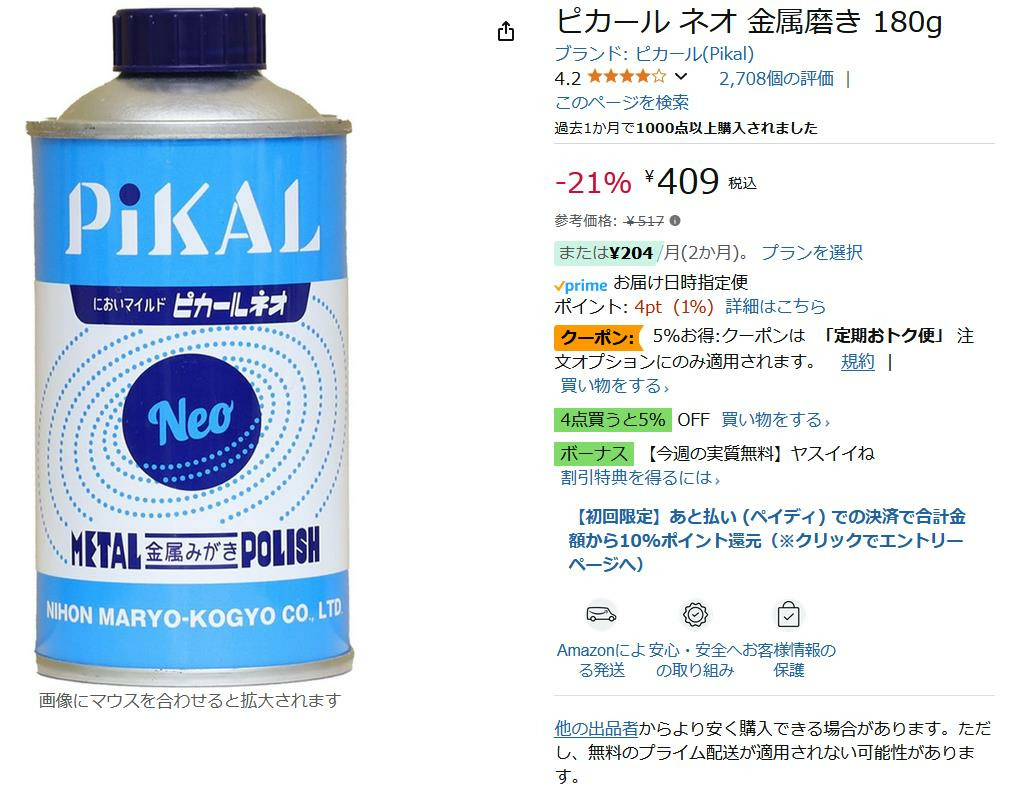Click 買い物をする next to 4点買うと5% OFF
Viewport: 1013px width, 794px height.
[775, 420]
